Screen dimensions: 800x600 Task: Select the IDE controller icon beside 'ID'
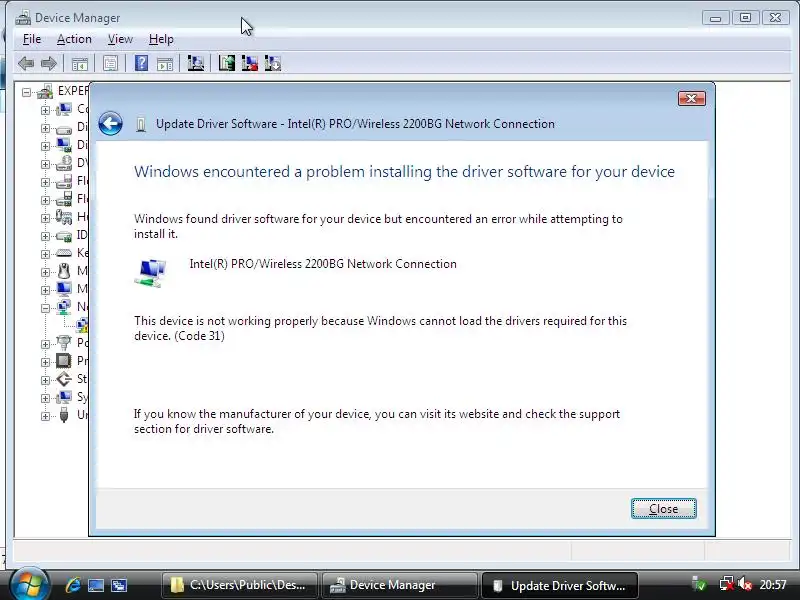64,235
